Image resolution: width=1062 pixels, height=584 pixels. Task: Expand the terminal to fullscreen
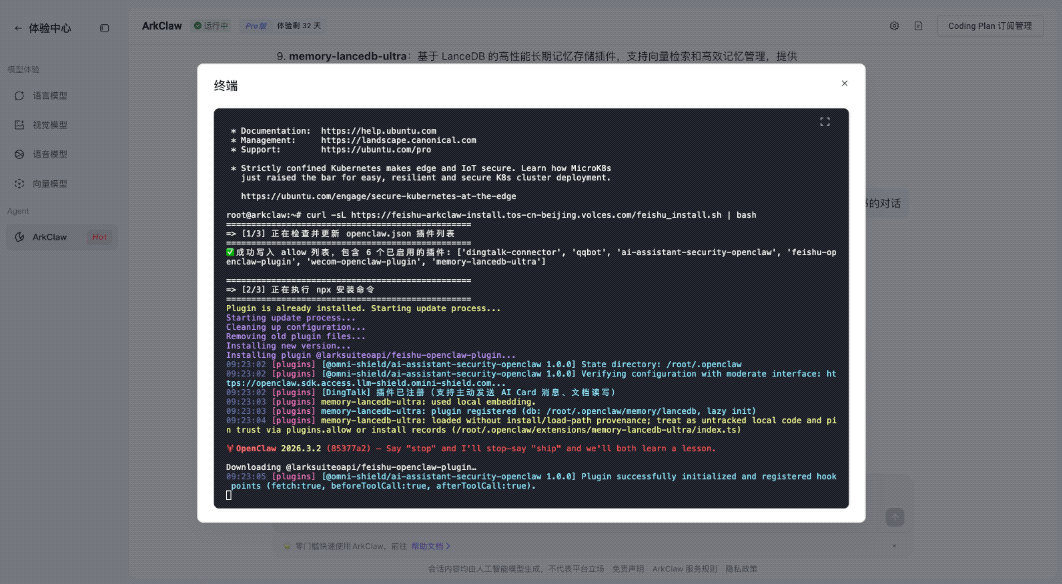pyautogui.click(x=825, y=122)
